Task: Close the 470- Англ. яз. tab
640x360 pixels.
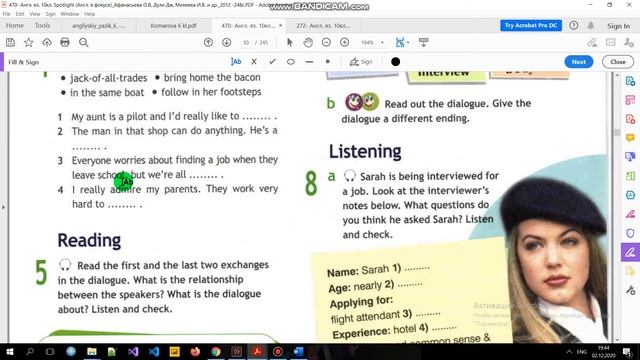Action: 280,25
